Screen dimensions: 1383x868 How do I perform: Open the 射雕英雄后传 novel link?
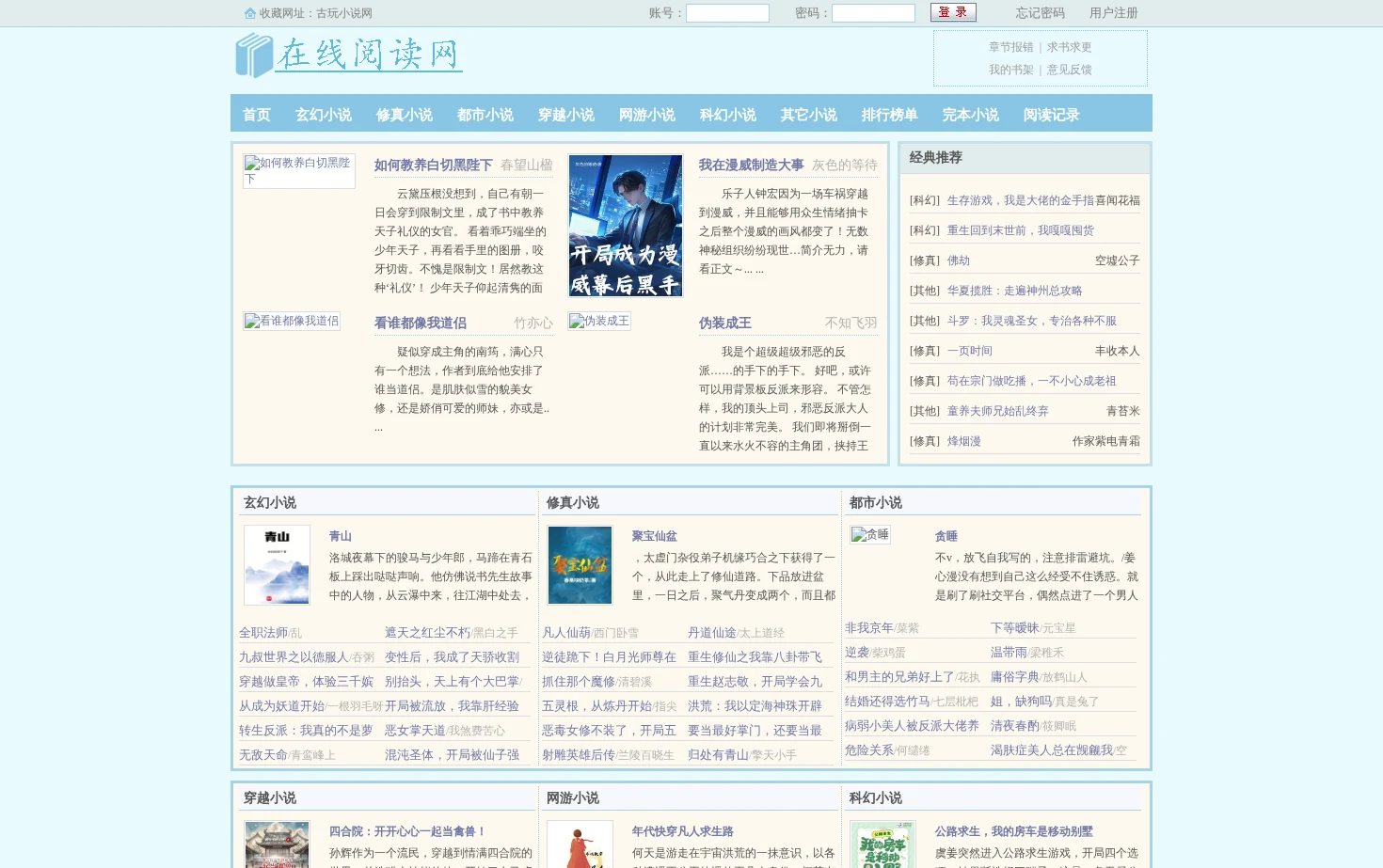[579, 755]
